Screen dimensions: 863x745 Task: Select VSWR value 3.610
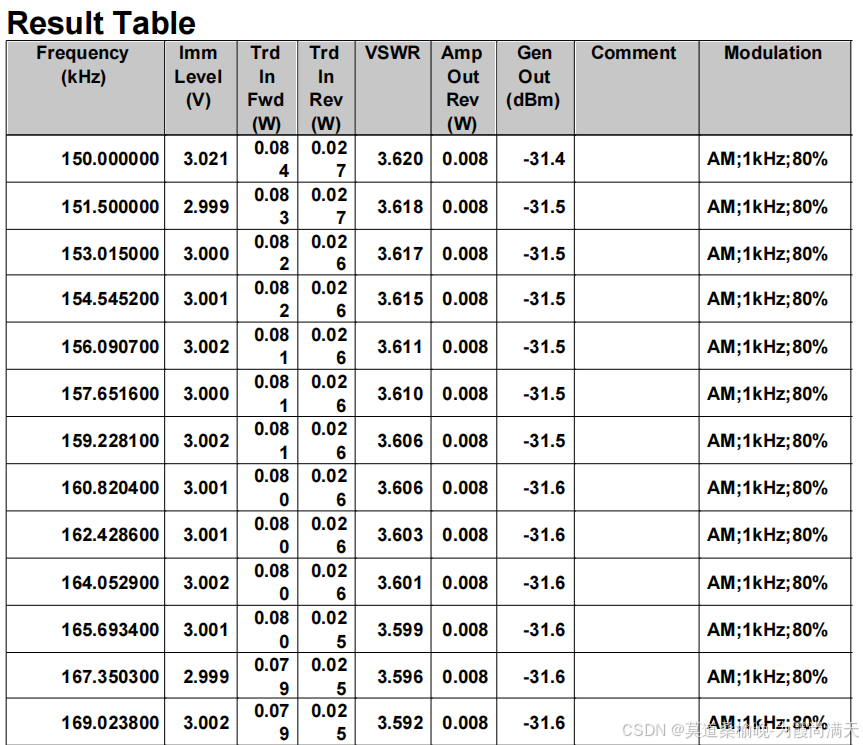tap(400, 394)
